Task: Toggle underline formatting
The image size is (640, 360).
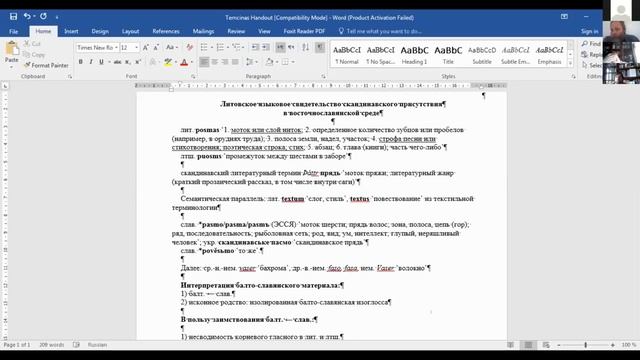Action: click(x=101, y=62)
